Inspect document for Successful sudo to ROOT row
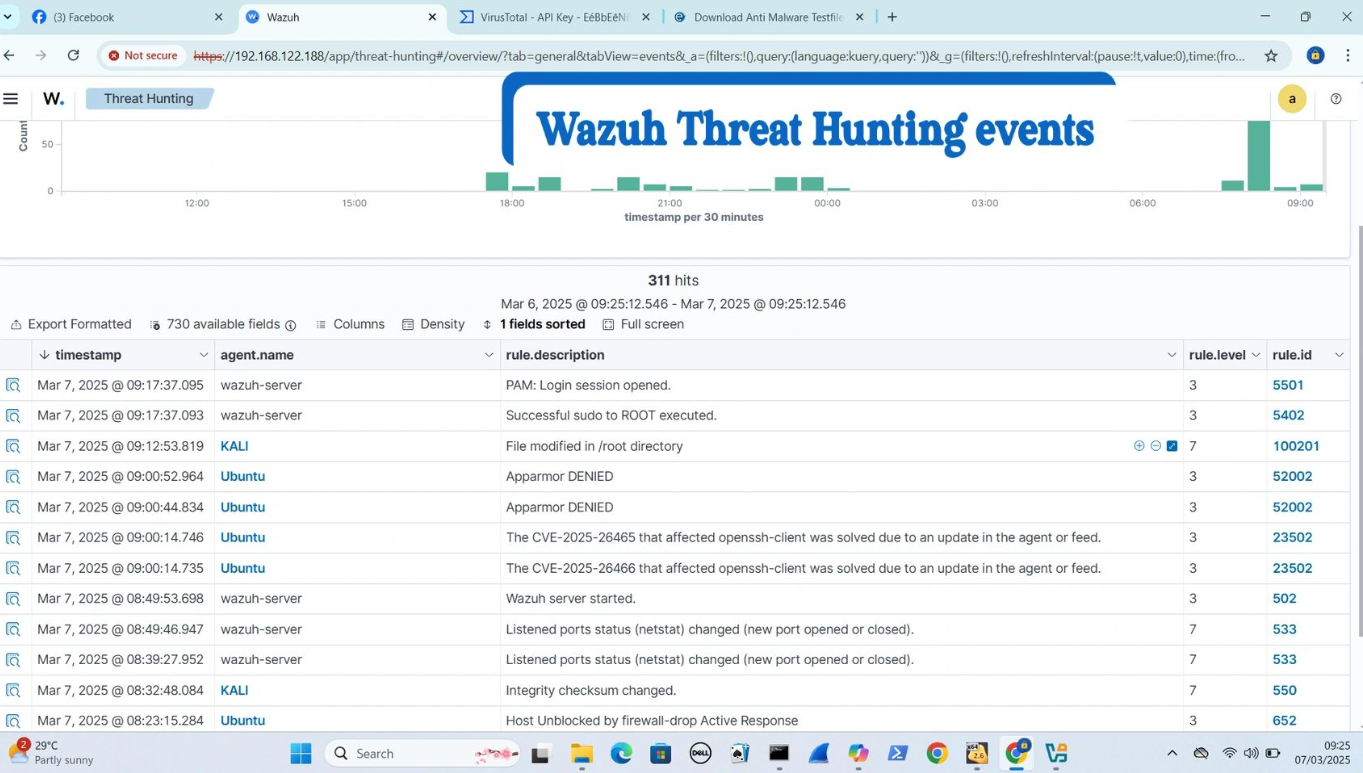Screen dimensions: 1363x773 pyautogui.click(x=13, y=415)
